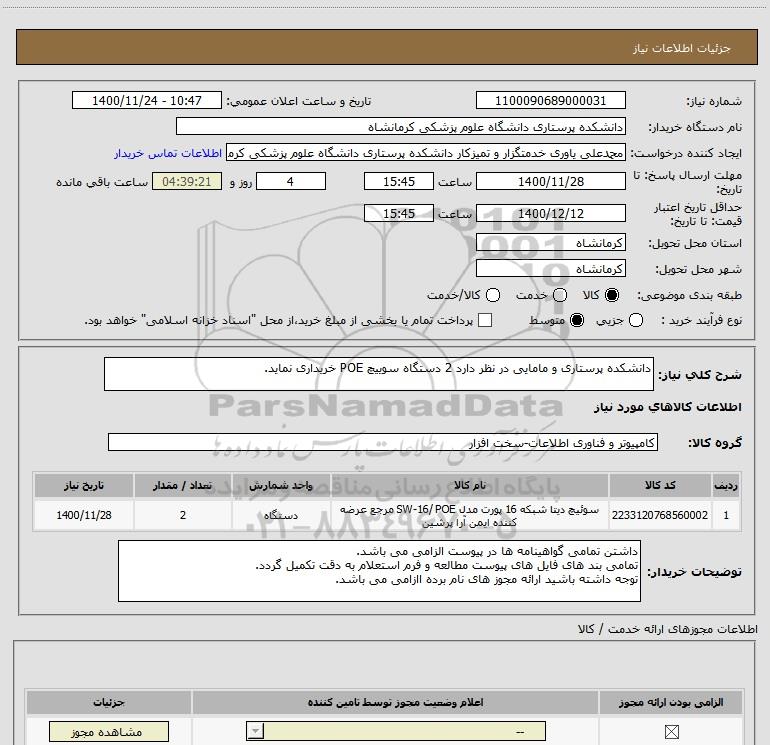Click delivery province field کرمانشاه
Viewport: 770px width, 745px height.
tap(550, 242)
